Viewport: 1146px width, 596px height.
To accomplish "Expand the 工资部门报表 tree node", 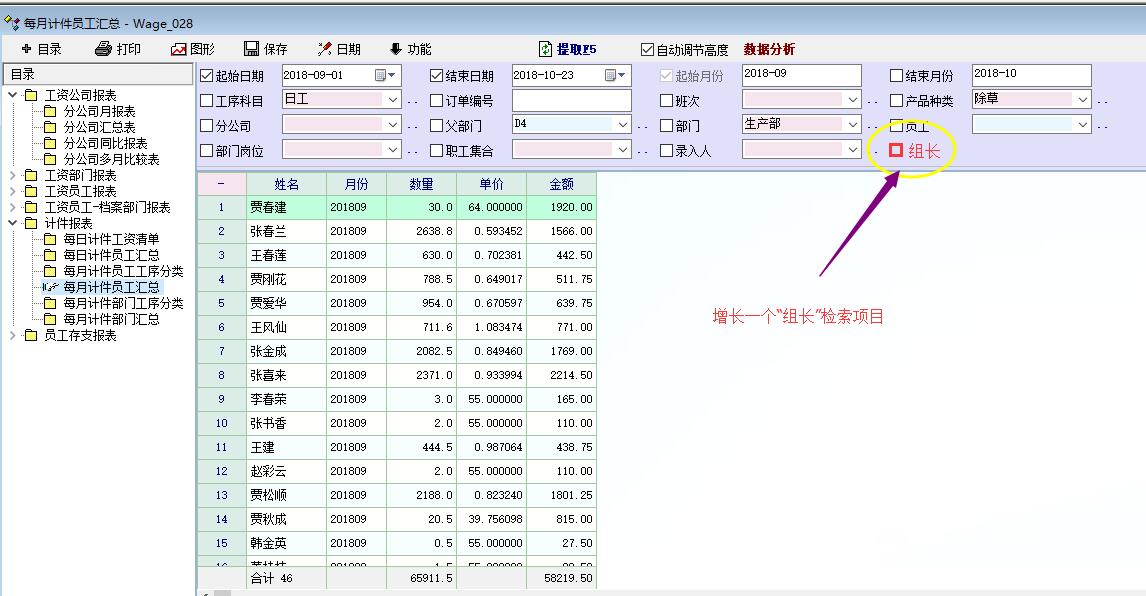I will pos(12,176).
